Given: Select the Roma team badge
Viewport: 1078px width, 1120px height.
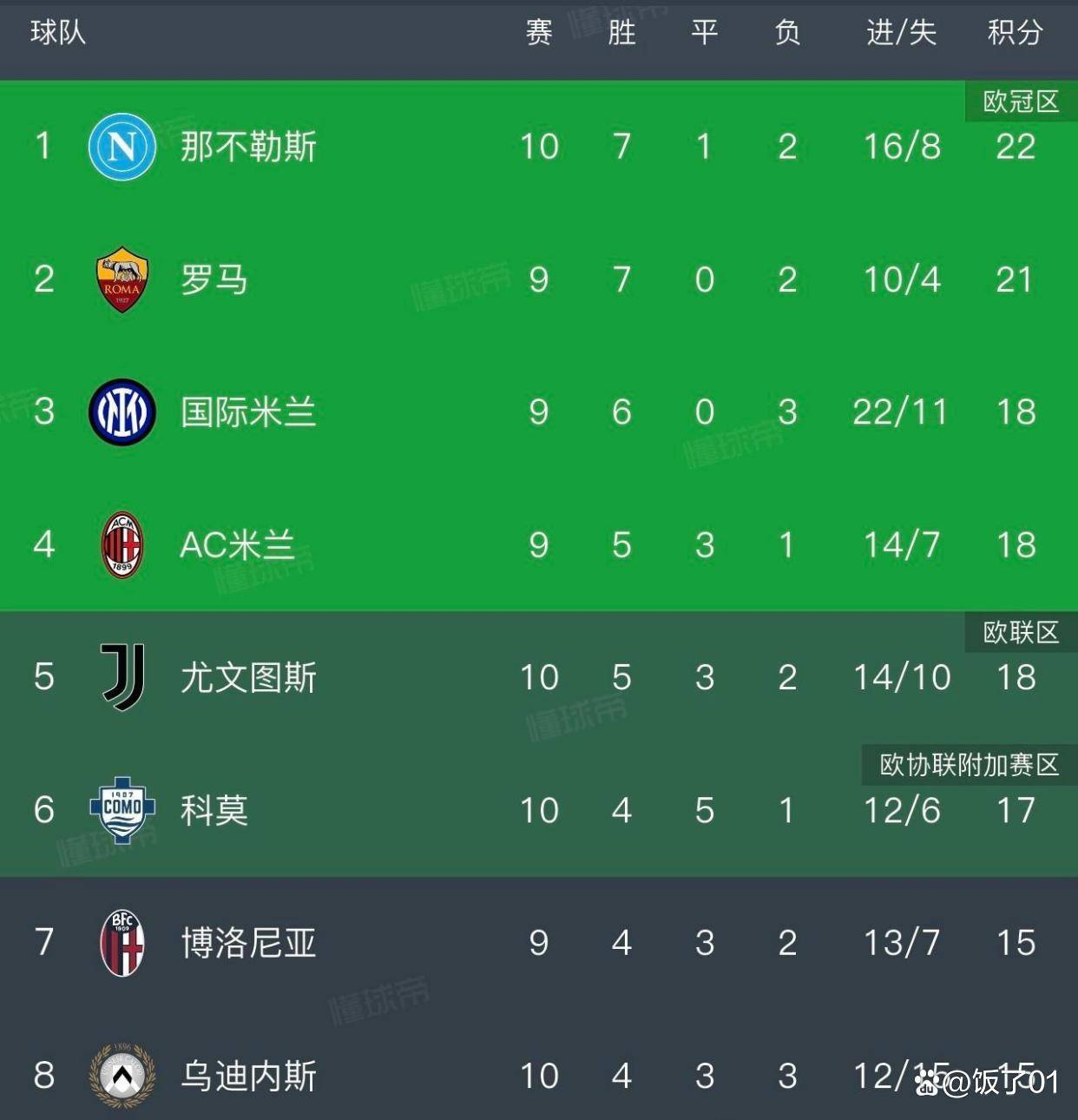Looking at the screenshot, I should click(x=122, y=280).
